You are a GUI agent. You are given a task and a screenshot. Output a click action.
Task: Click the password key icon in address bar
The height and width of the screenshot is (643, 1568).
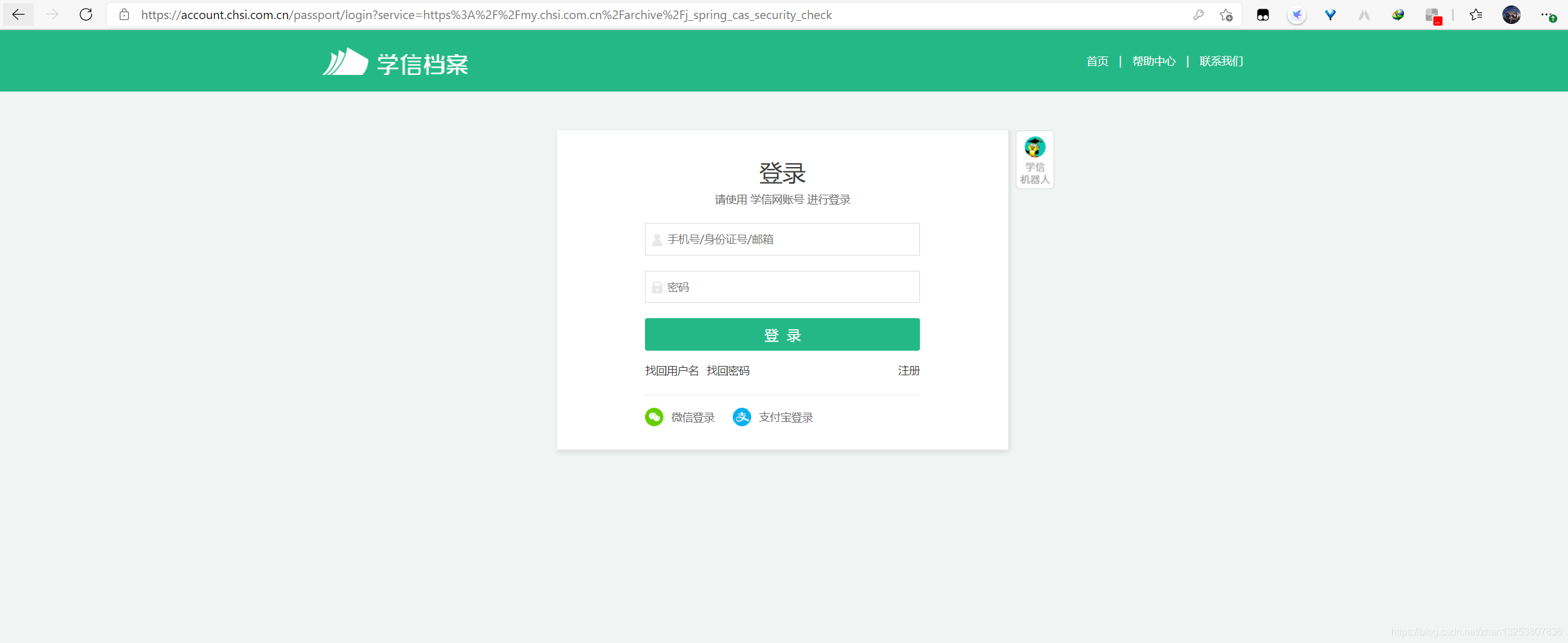pyautogui.click(x=1199, y=14)
